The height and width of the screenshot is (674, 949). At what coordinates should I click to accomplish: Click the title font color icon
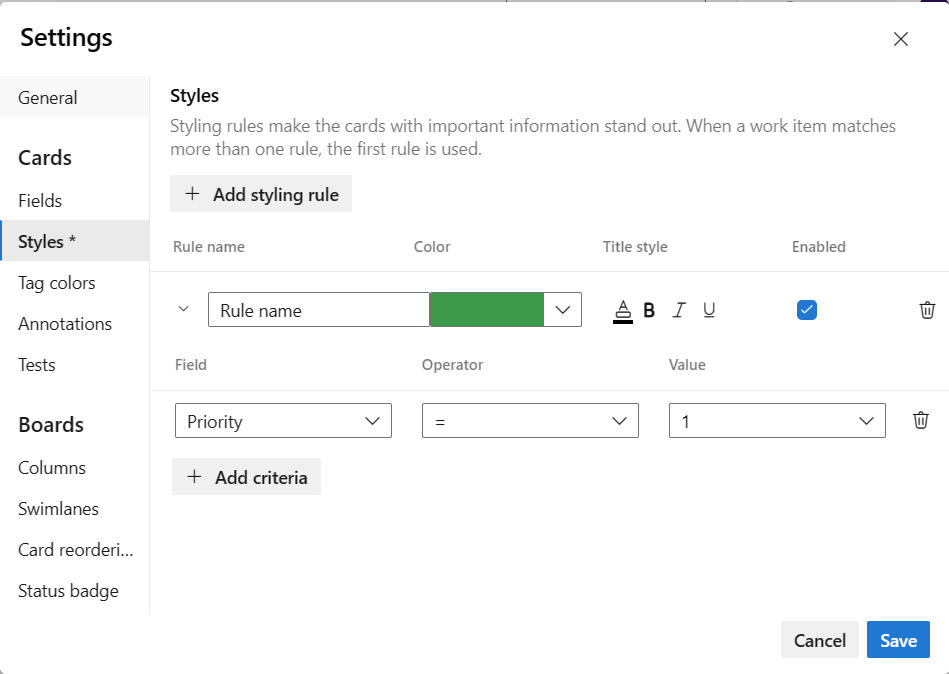click(x=623, y=311)
